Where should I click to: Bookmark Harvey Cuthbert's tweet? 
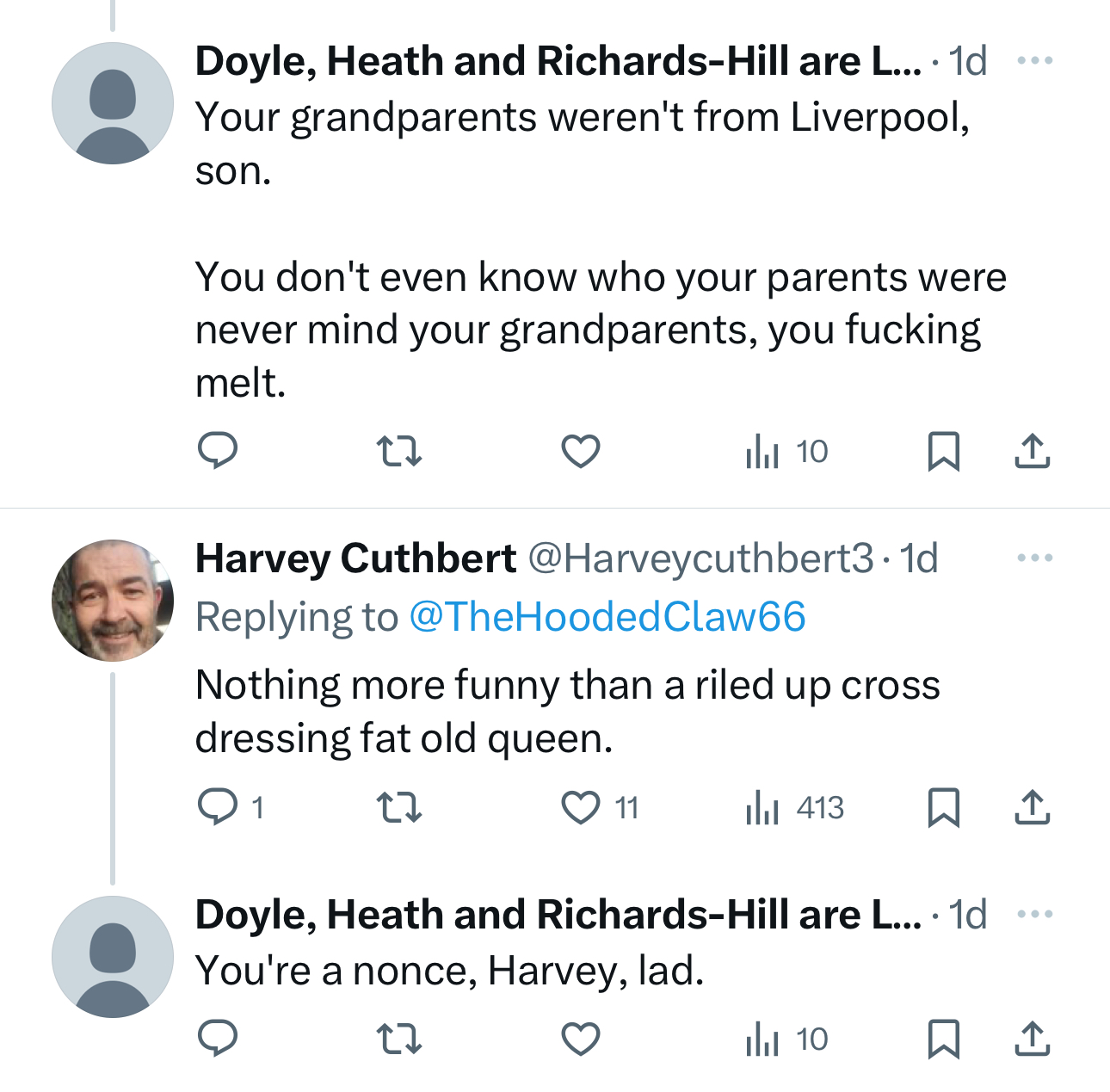944,807
